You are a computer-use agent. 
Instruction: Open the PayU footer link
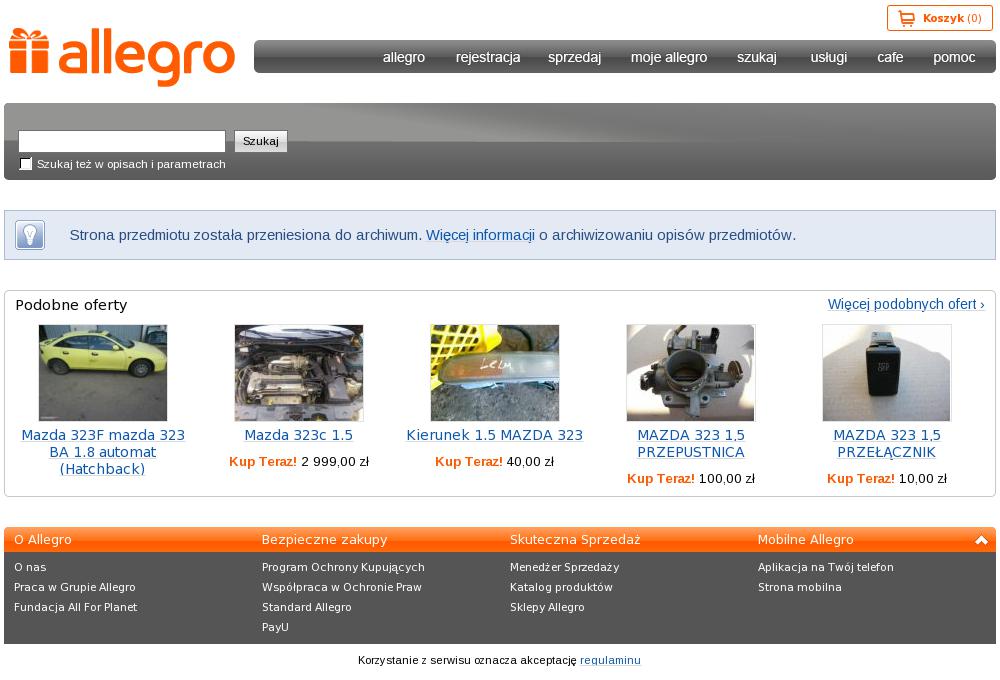point(276,627)
